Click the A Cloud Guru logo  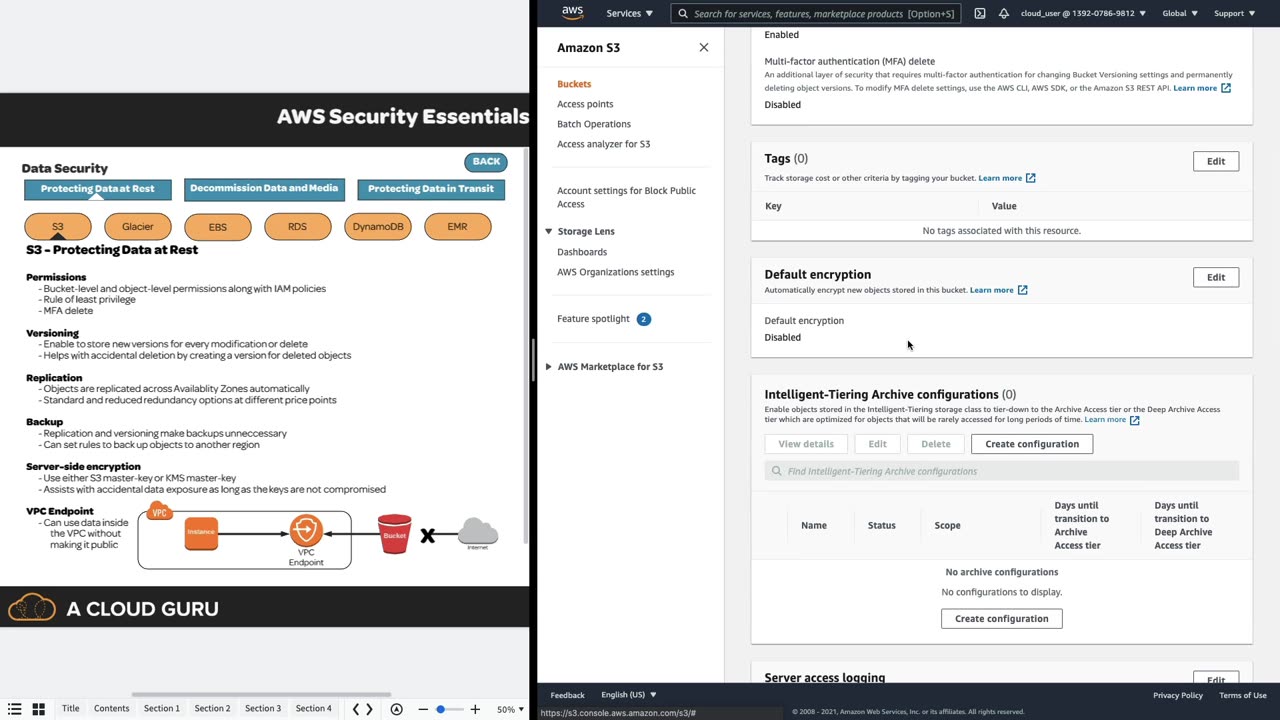tap(113, 608)
